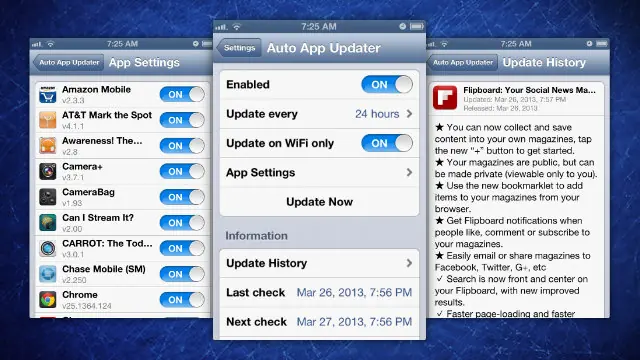Viewport: 640px width, 360px height.
Task: Open the App Settings row chevron
Action: click(x=409, y=173)
